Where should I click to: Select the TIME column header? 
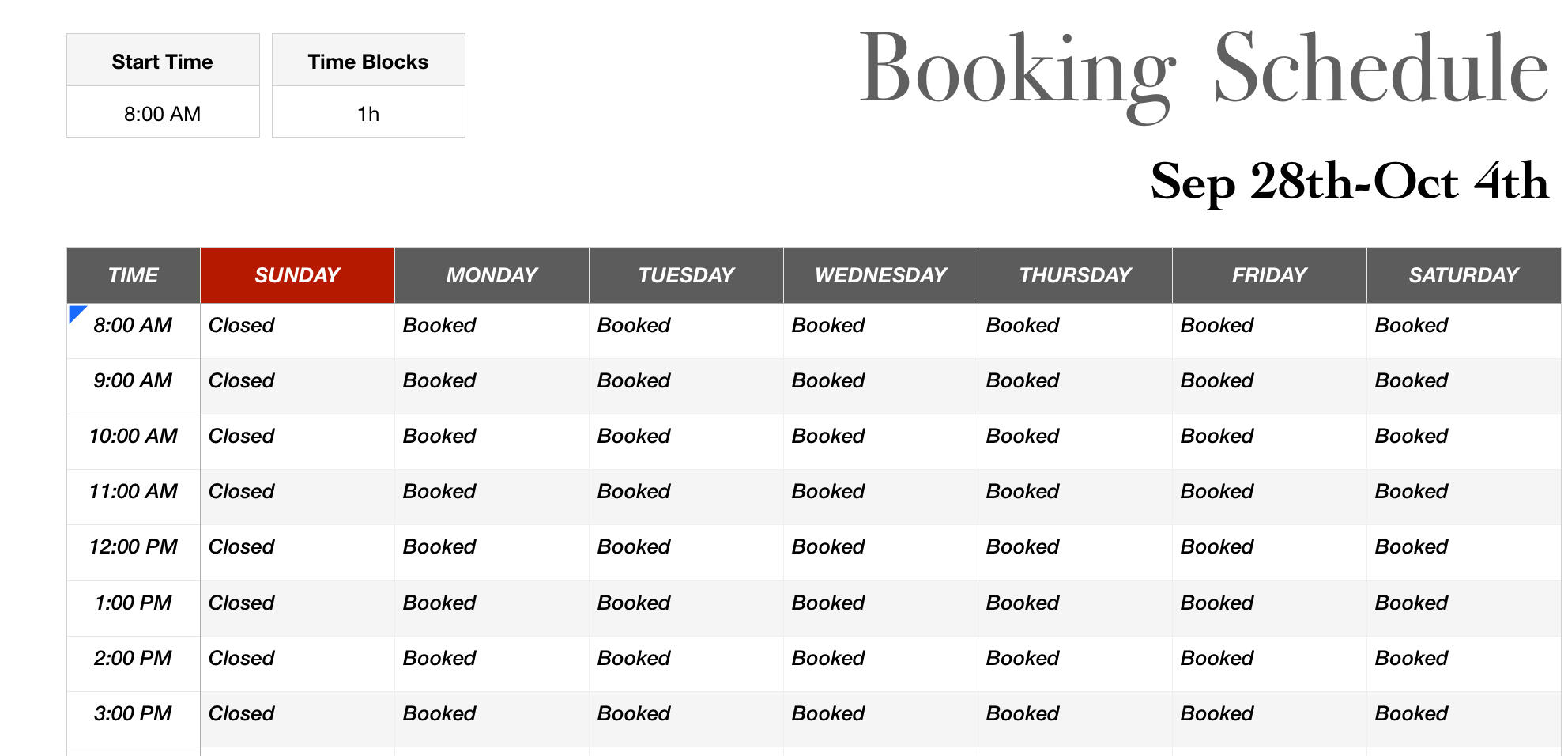coord(133,275)
